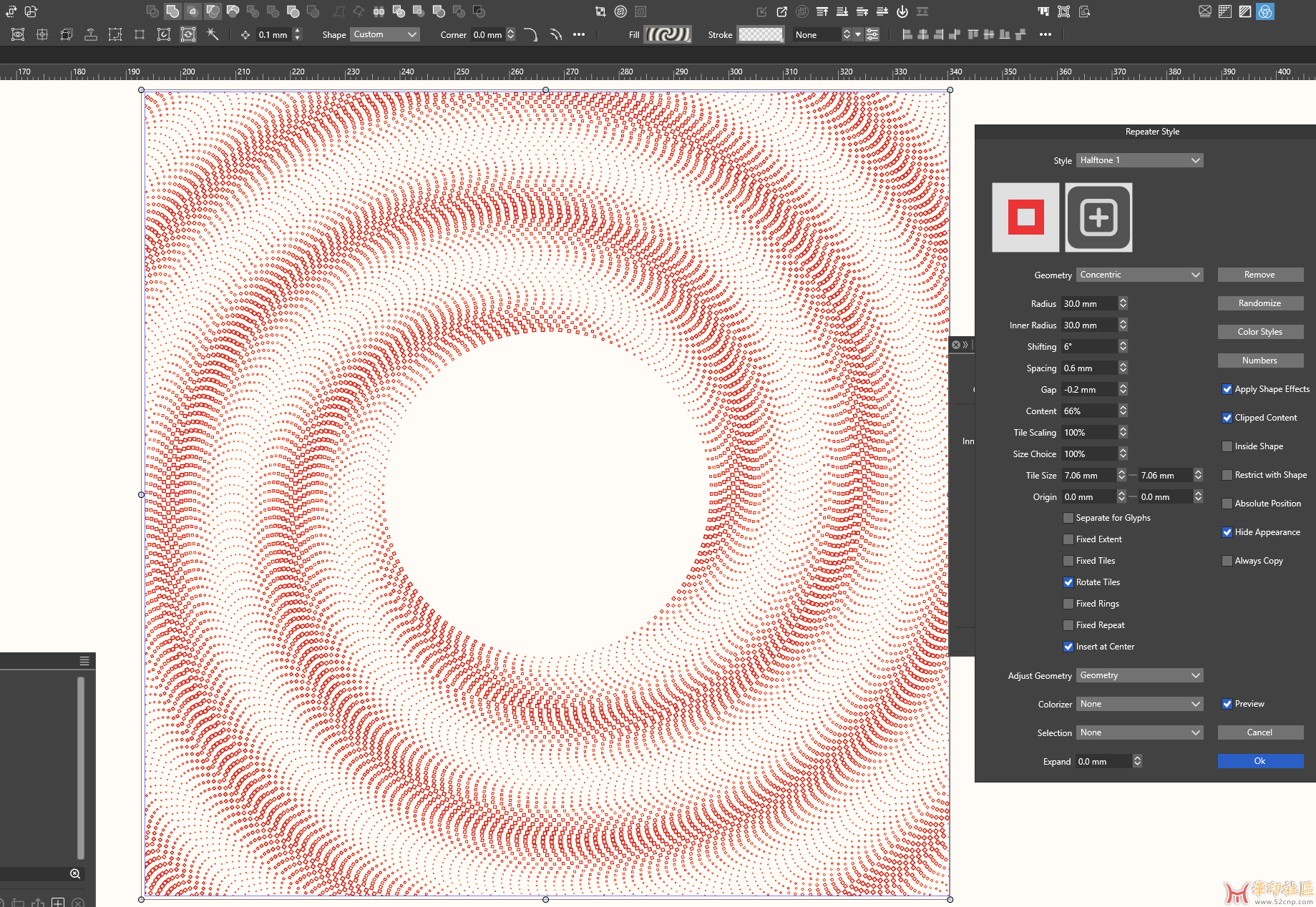Uncheck Insert at Center option
Screen dimensions: 1316x907
click(1068, 647)
